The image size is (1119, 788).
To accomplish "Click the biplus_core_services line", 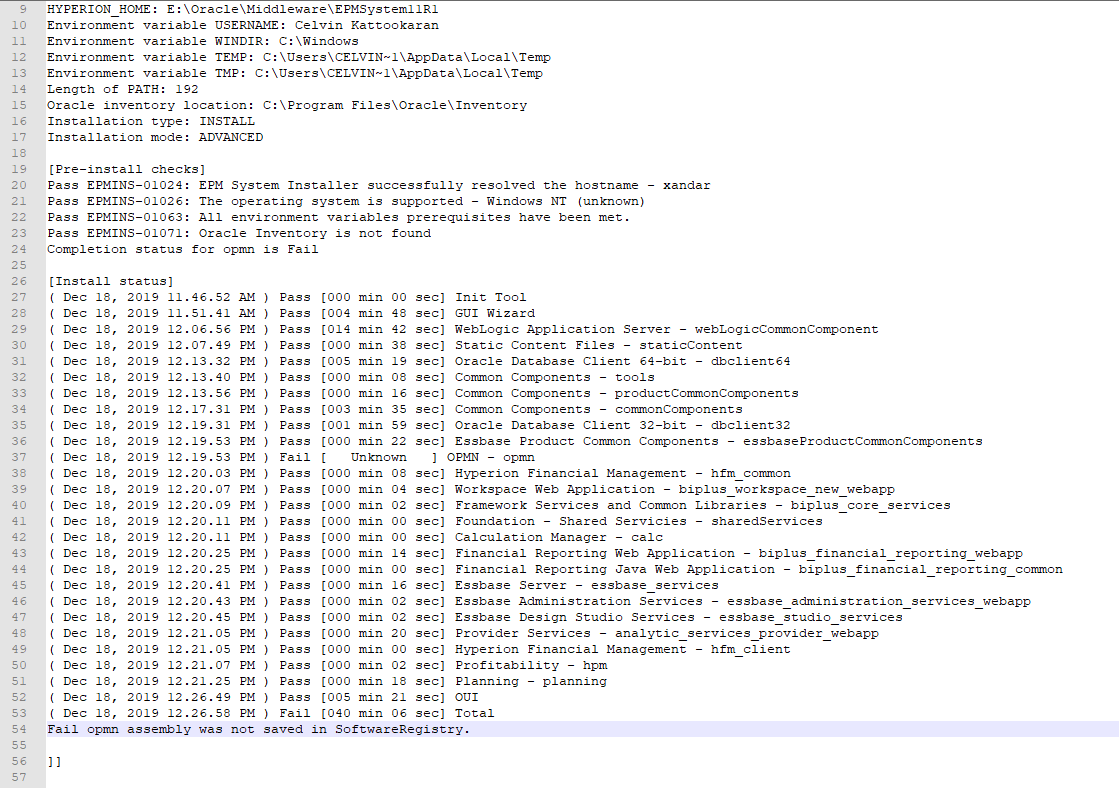I will (499, 505).
